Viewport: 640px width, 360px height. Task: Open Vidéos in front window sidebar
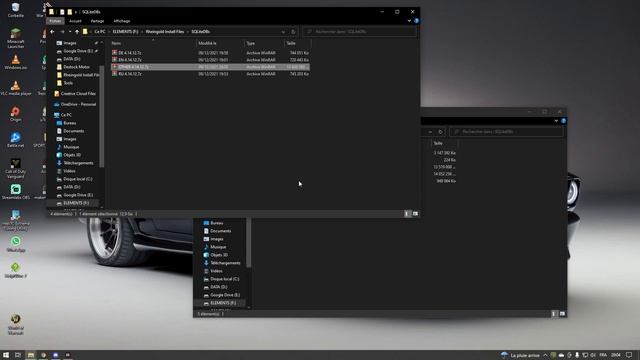tap(69, 171)
